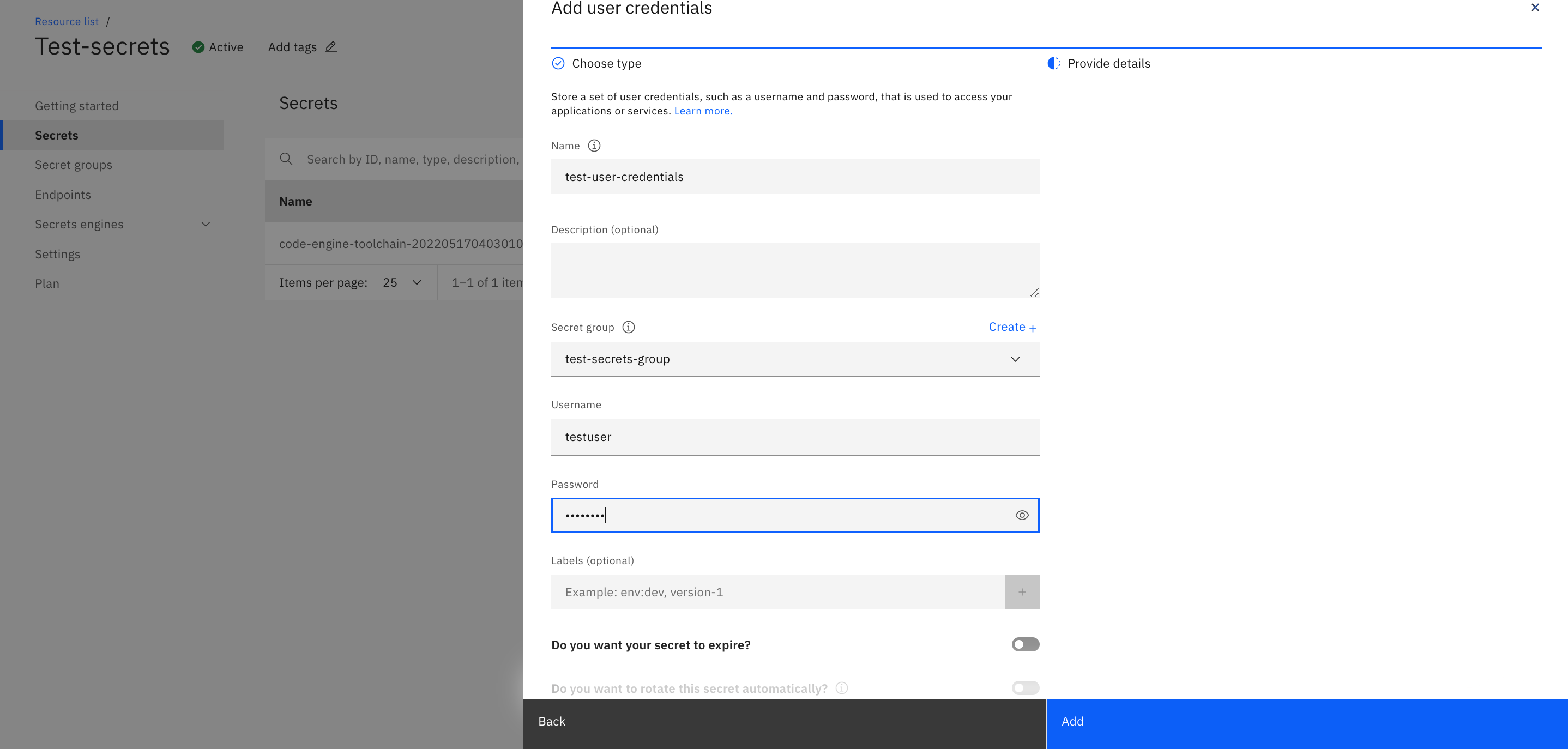Click the Name field info icon
The width and height of the screenshot is (1568, 749).
[x=594, y=146]
